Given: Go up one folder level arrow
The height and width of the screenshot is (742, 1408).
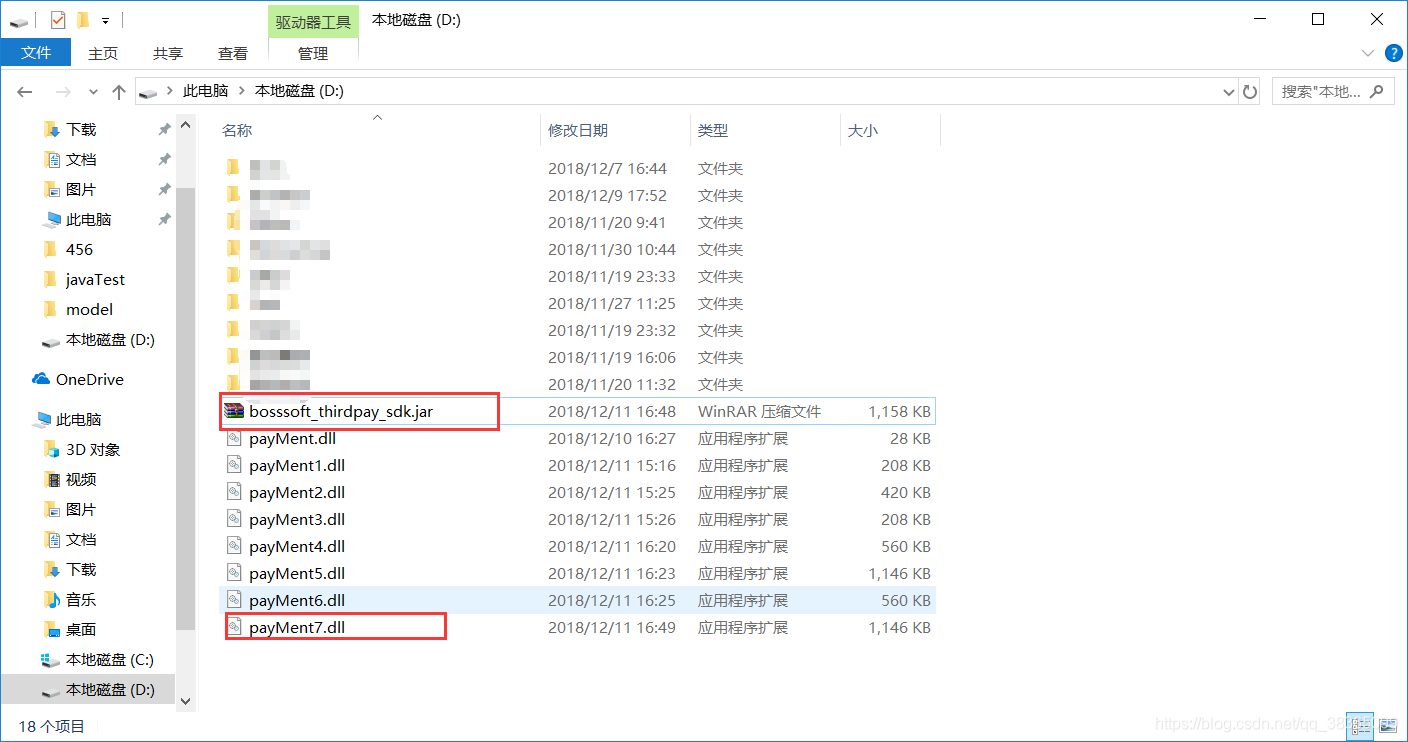Looking at the screenshot, I should coord(119,92).
